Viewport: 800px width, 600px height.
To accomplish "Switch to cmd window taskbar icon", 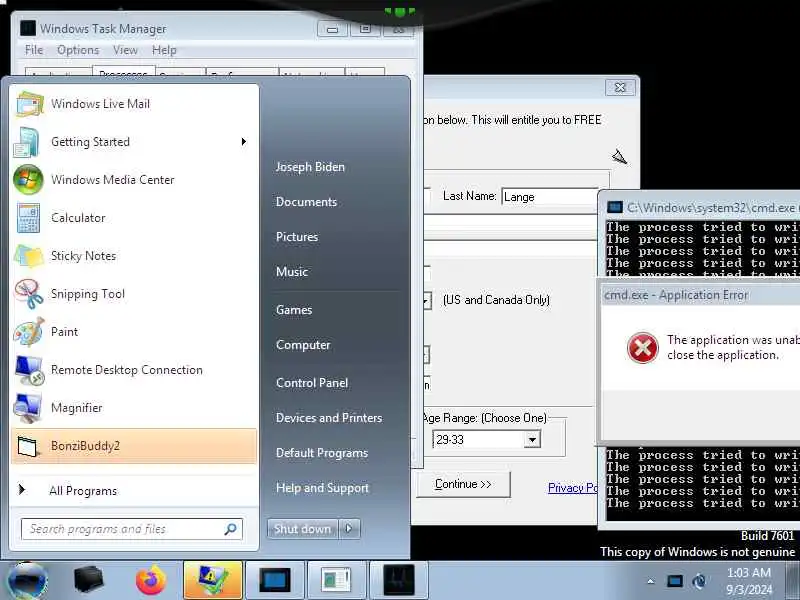I will pos(274,580).
